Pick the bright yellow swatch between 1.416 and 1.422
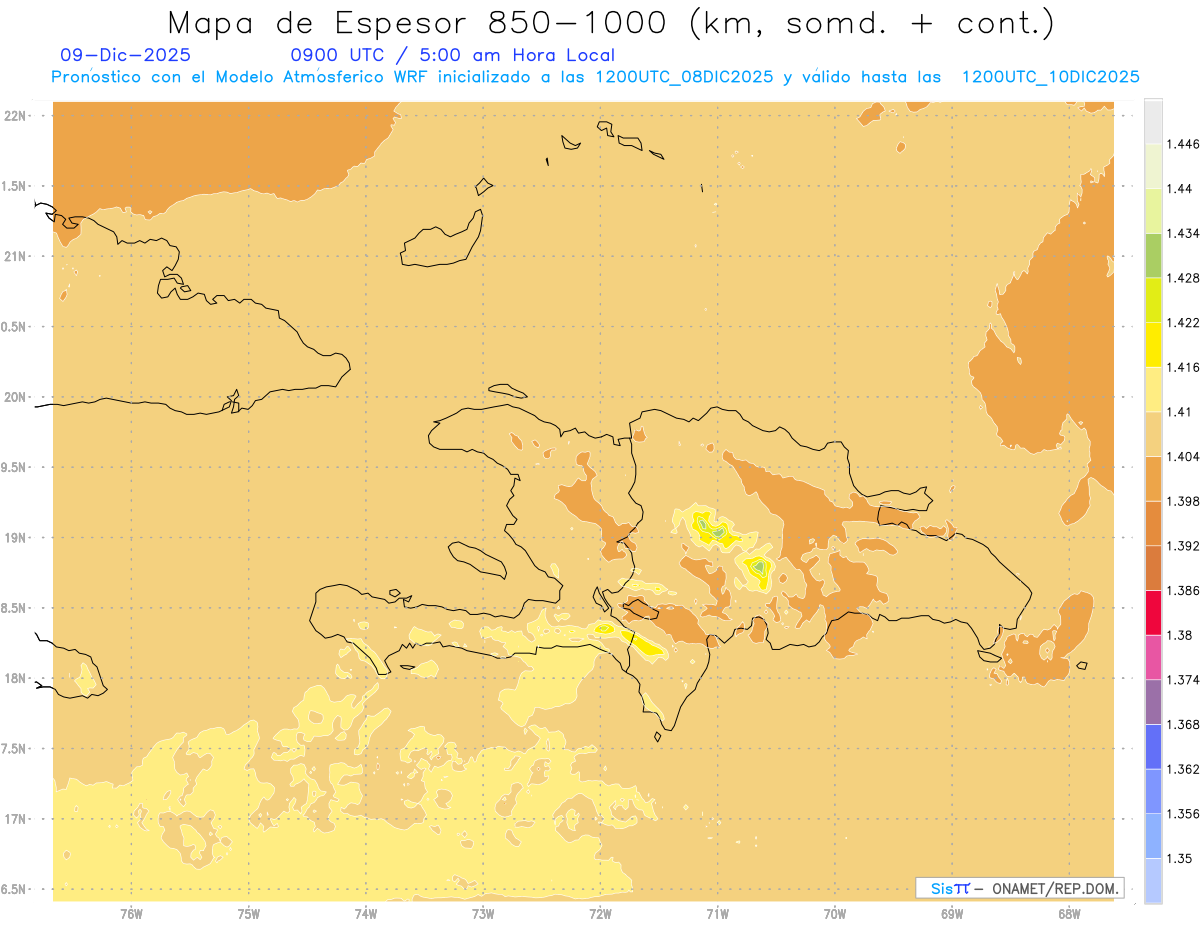 click(1153, 345)
